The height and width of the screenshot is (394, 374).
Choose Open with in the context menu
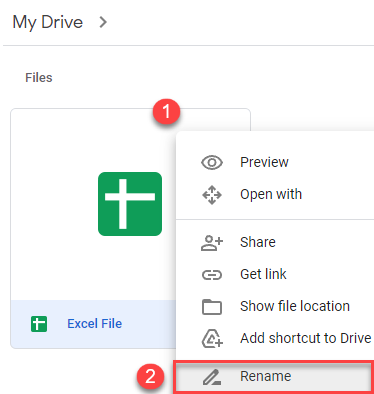271,194
